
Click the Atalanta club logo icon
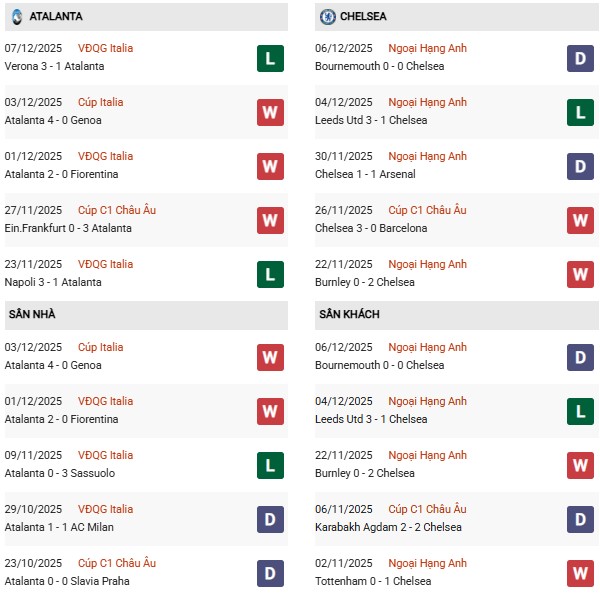[x=16, y=17]
